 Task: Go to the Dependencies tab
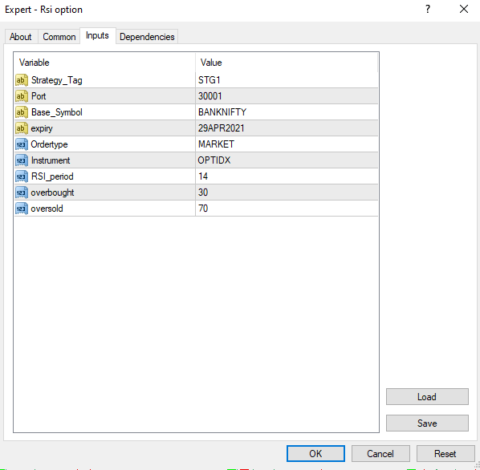point(147,37)
